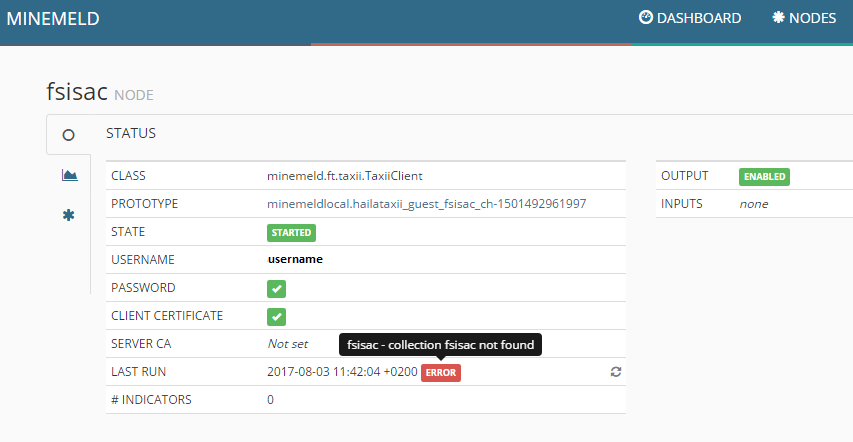Click the SERVER CA row label
This screenshot has height=442, width=853.
[x=141, y=344]
